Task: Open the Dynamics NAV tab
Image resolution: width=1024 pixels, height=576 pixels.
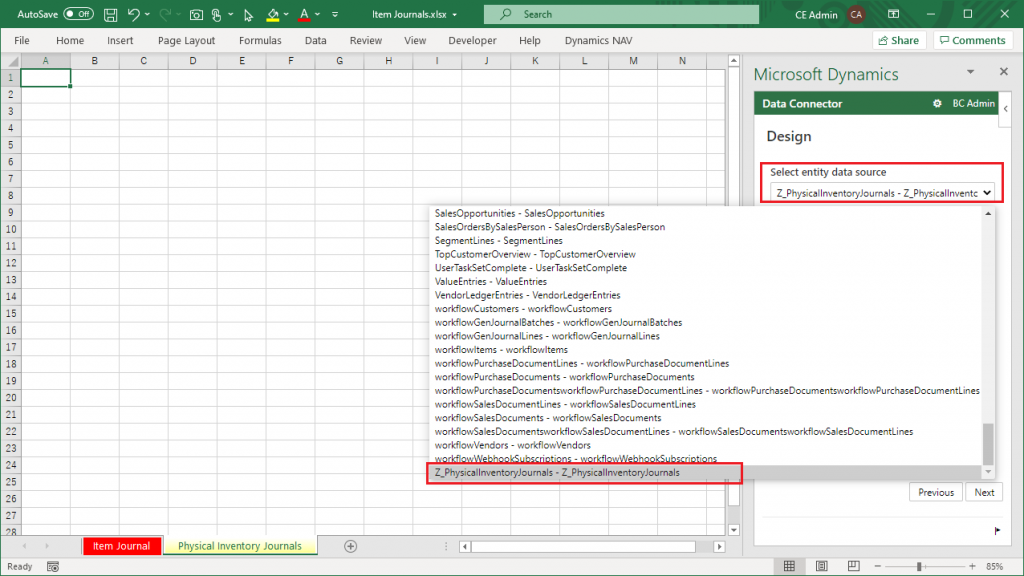Action: [x=598, y=40]
